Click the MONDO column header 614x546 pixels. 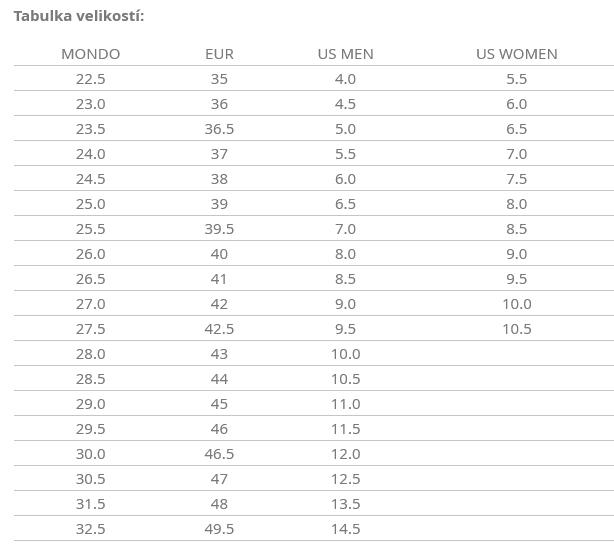point(90,54)
